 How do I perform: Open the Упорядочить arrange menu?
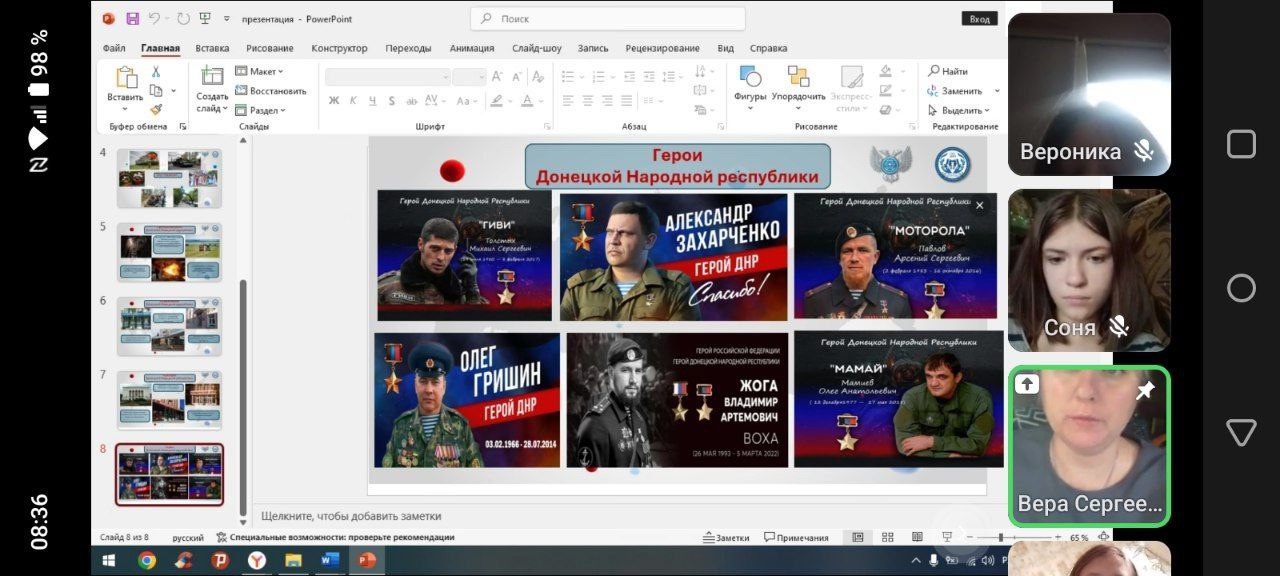pos(798,86)
